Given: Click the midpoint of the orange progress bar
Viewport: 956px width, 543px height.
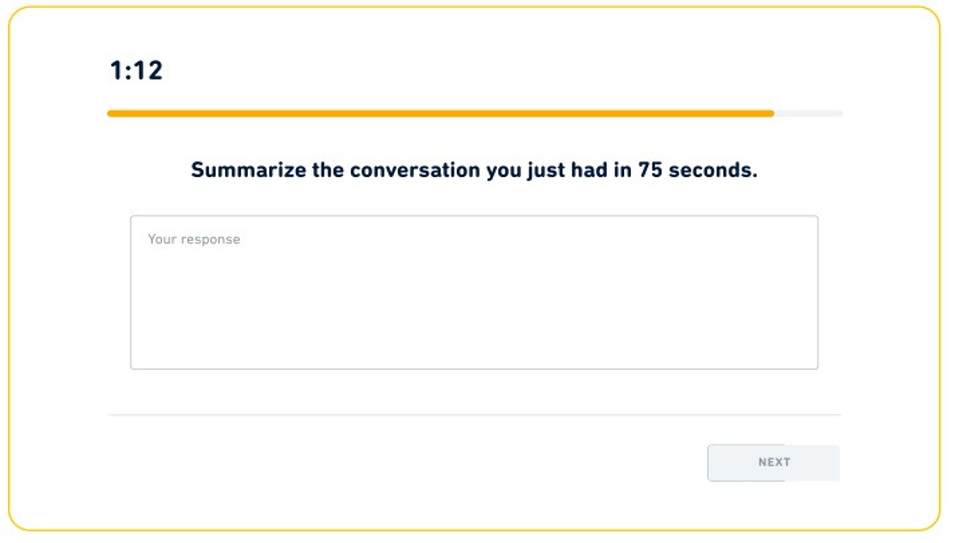Looking at the screenshot, I should pyautogui.click(x=440, y=114).
